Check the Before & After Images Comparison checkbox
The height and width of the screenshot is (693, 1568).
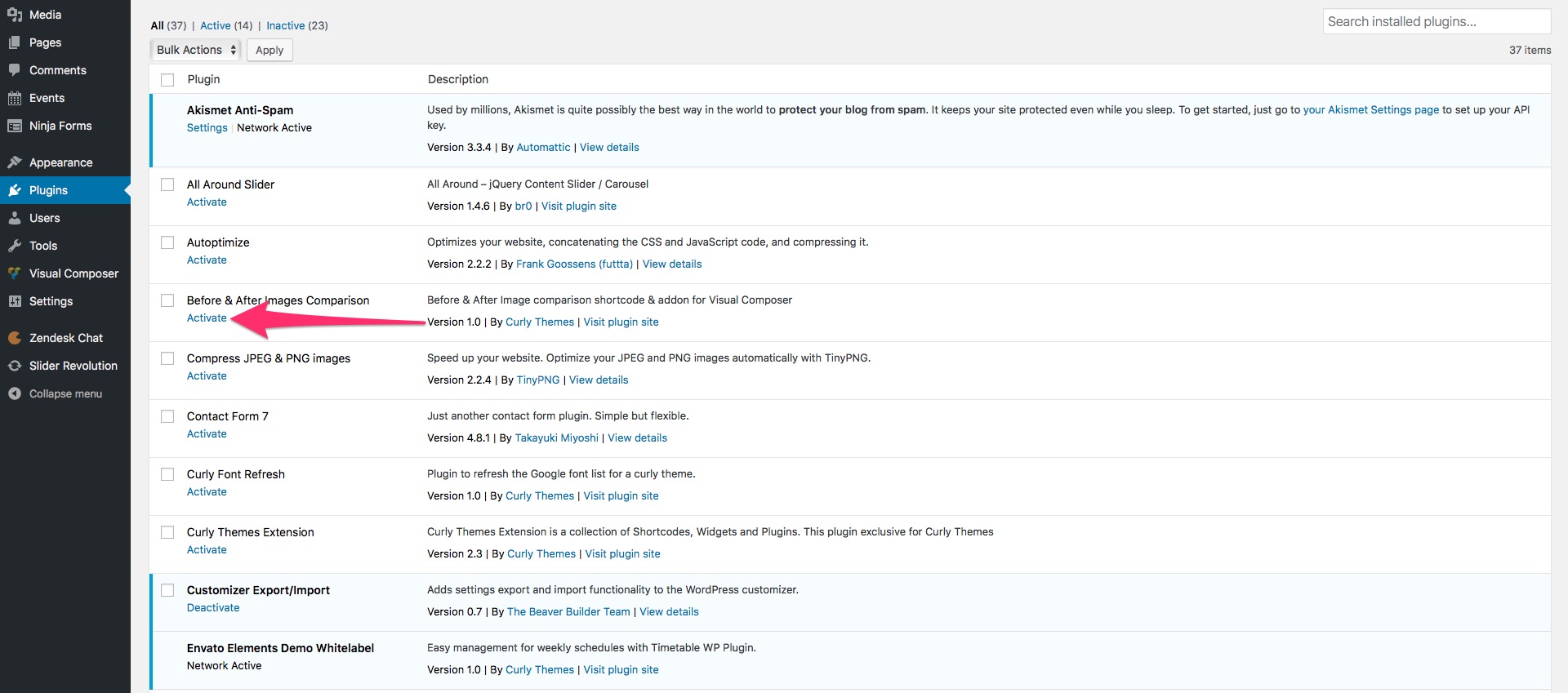[x=167, y=300]
